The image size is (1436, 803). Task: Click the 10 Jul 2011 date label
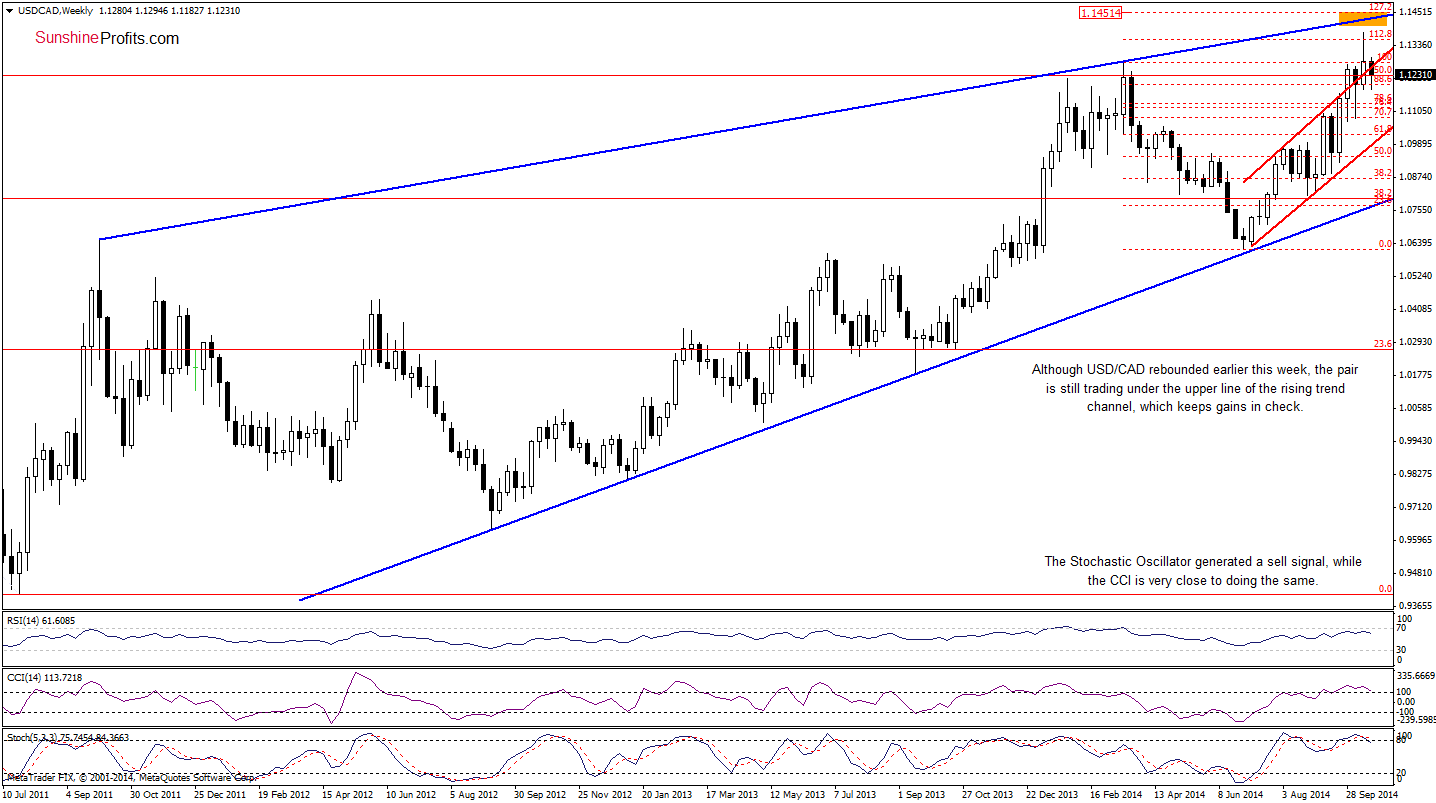click(x=27, y=794)
